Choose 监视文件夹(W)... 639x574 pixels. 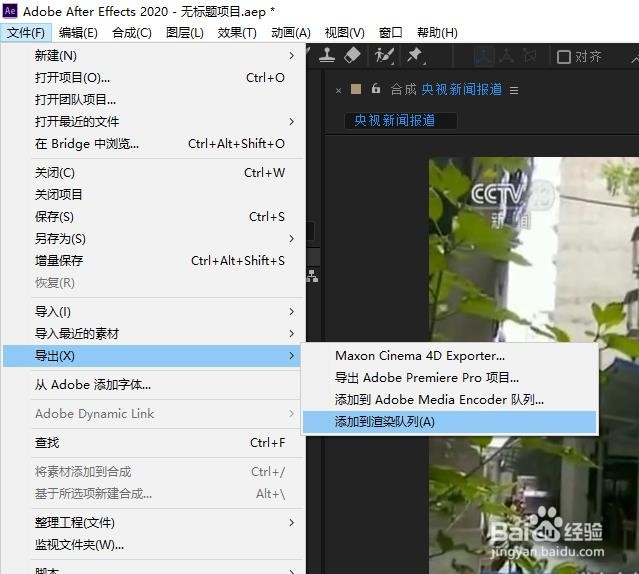[154, 545]
